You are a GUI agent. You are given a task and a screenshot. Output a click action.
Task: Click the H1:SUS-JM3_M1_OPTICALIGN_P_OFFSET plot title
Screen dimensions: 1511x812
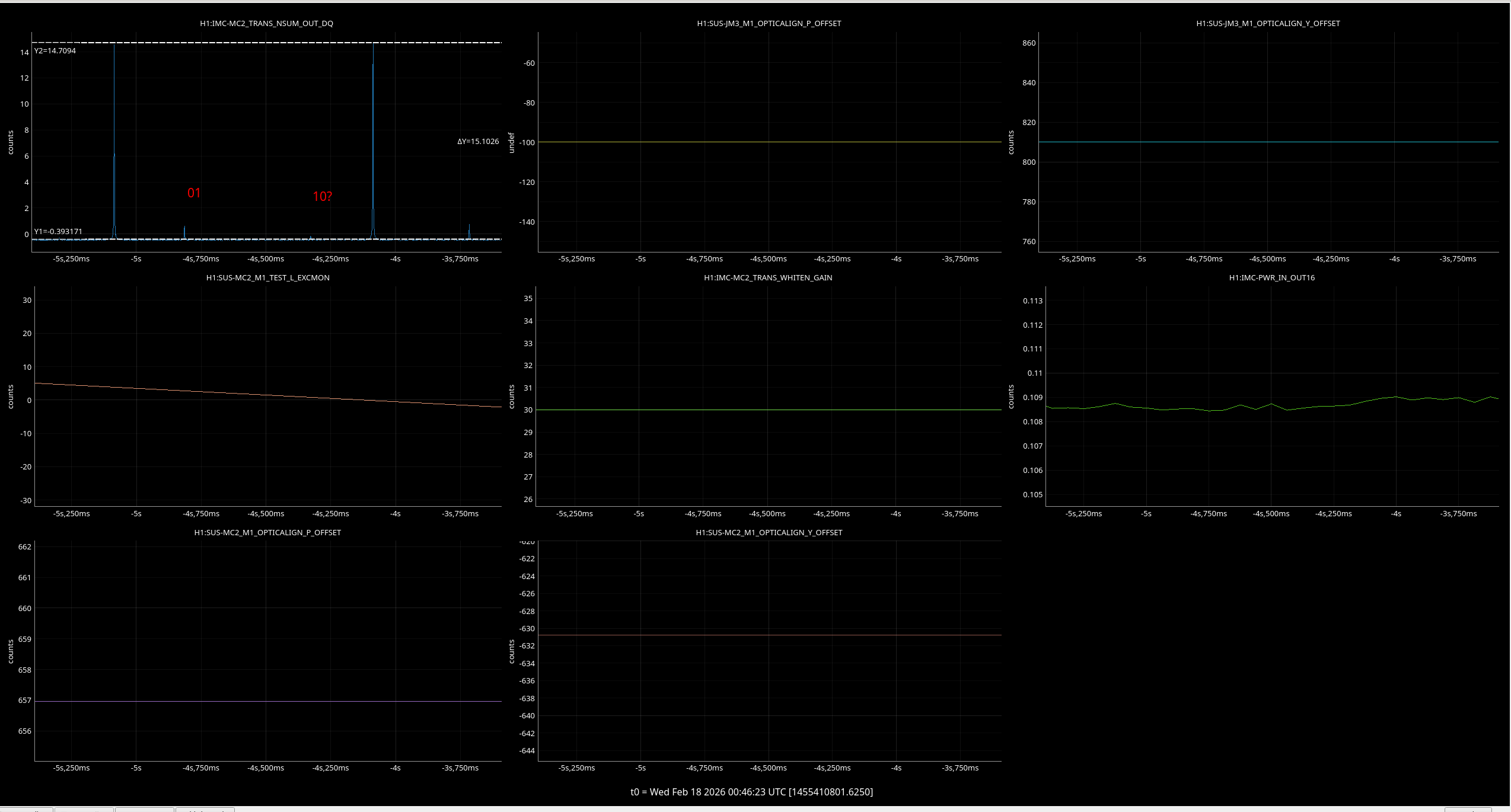(x=769, y=24)
